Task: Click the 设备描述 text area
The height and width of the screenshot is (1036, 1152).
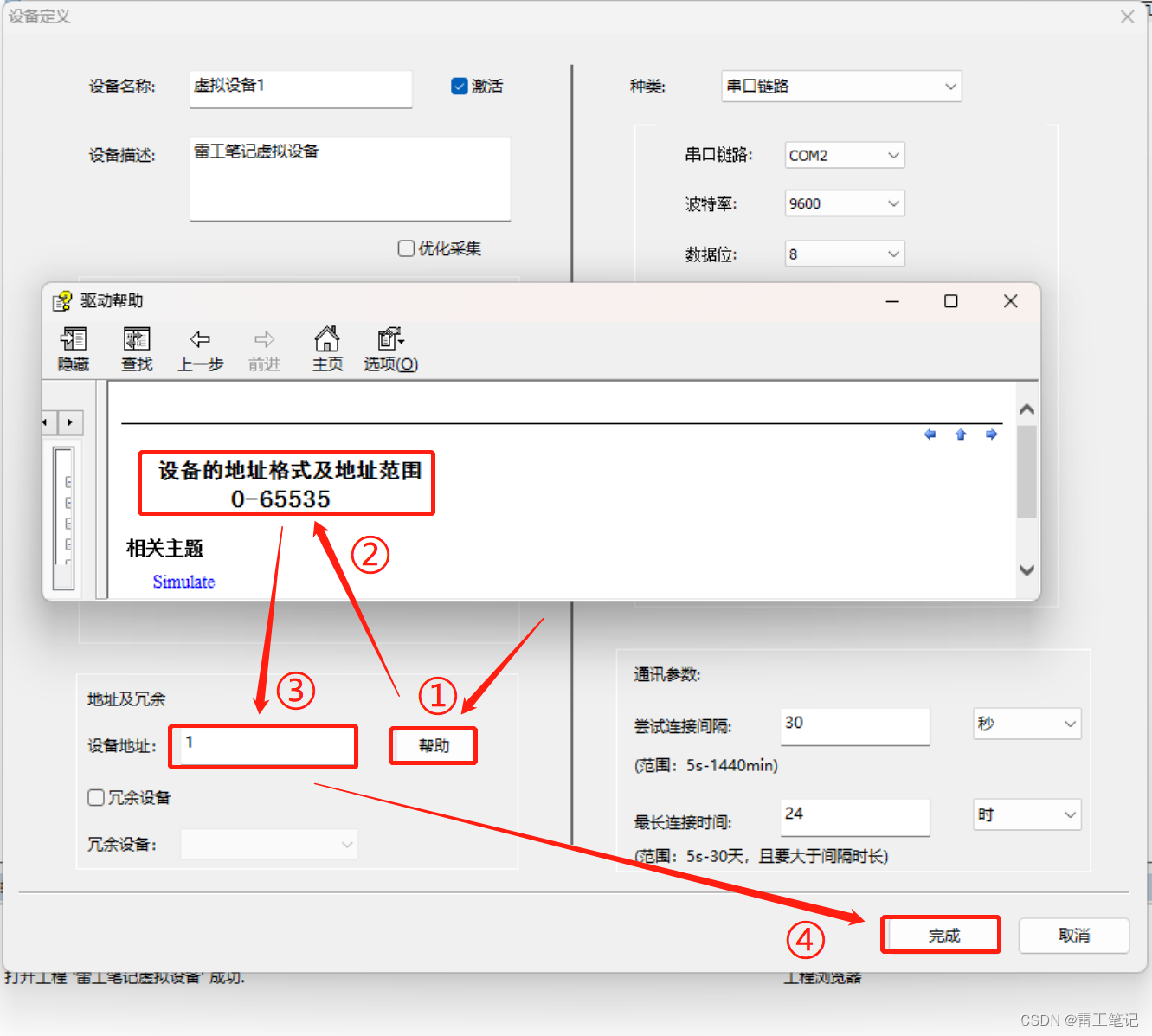Action: 351,178
